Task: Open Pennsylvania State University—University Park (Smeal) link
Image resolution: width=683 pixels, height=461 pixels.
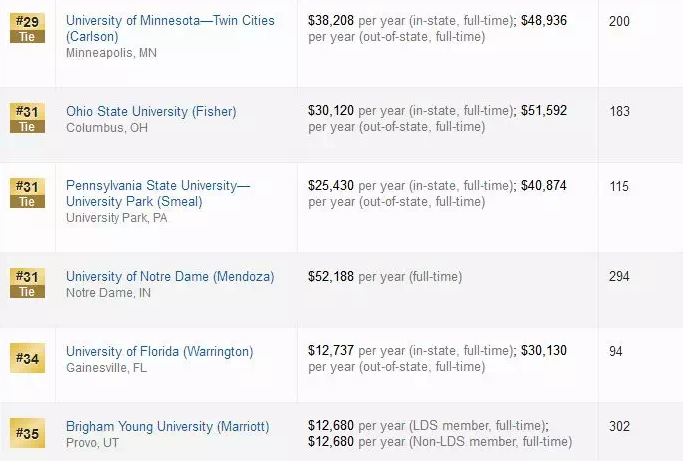Action: [158, 194]
